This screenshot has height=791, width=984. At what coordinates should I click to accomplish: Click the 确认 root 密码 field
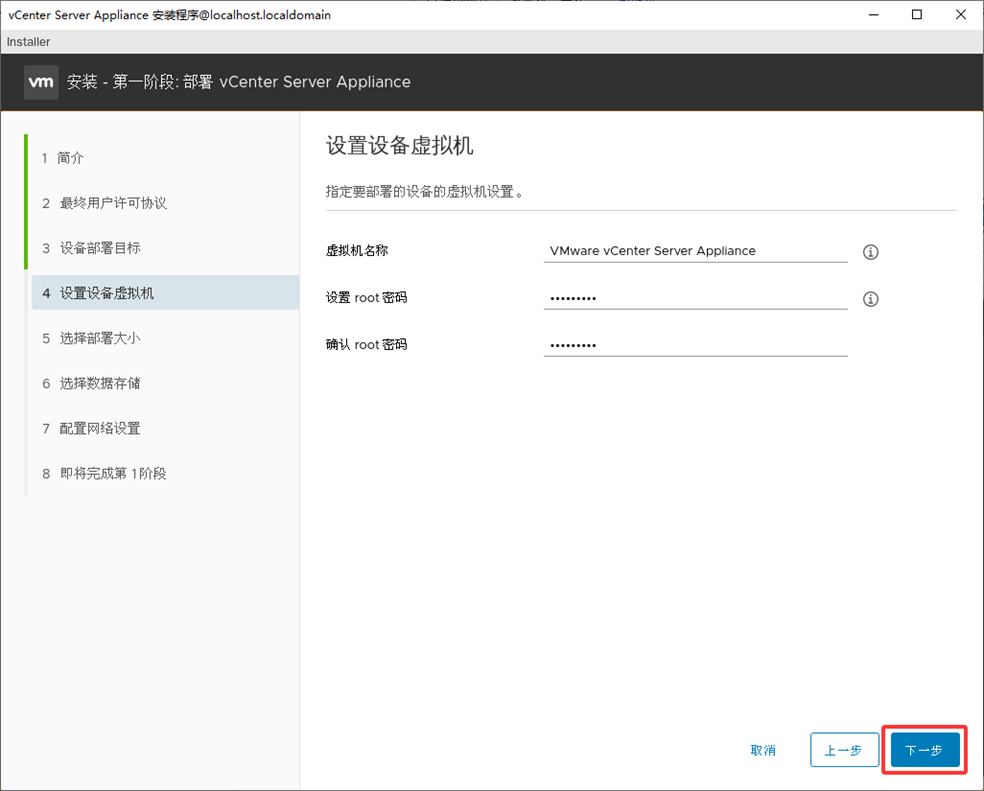(x=695, y=345)
